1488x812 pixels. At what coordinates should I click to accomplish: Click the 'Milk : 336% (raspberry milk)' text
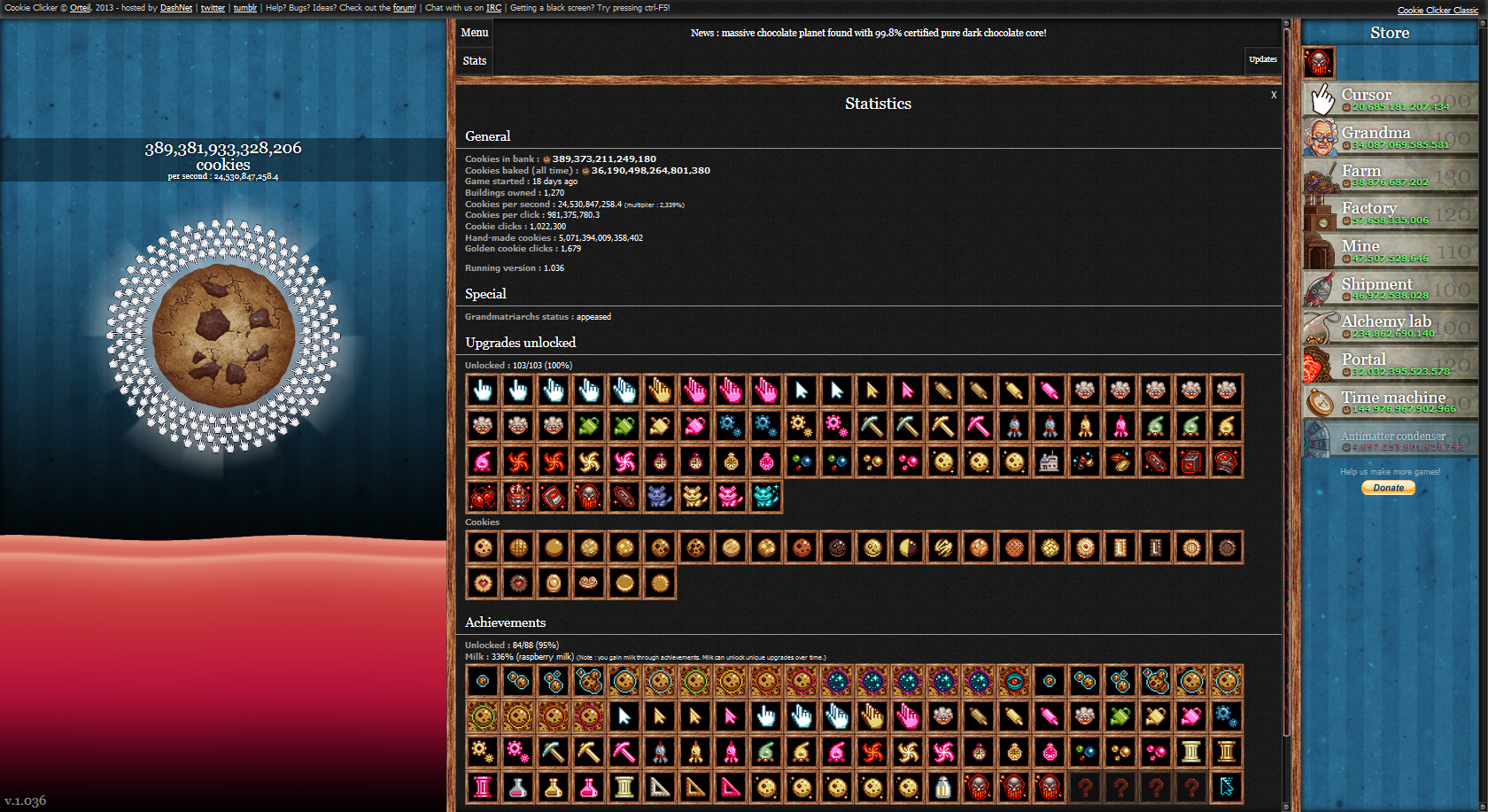pyautogui.click(x=519, y=657)
